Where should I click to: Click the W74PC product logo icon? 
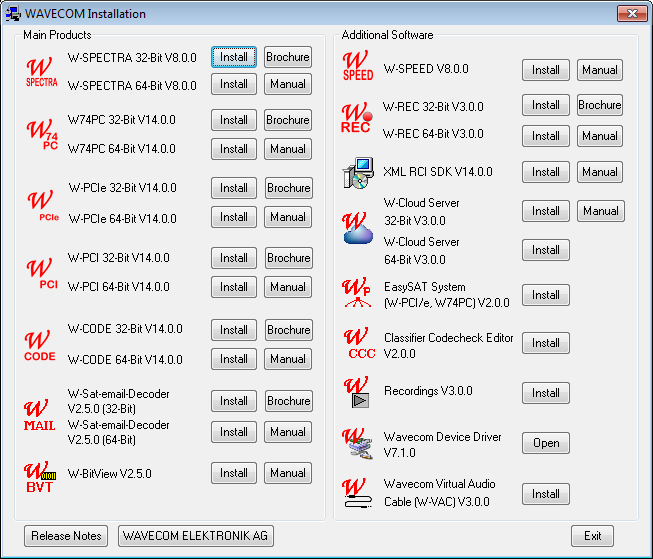(41, 133)
